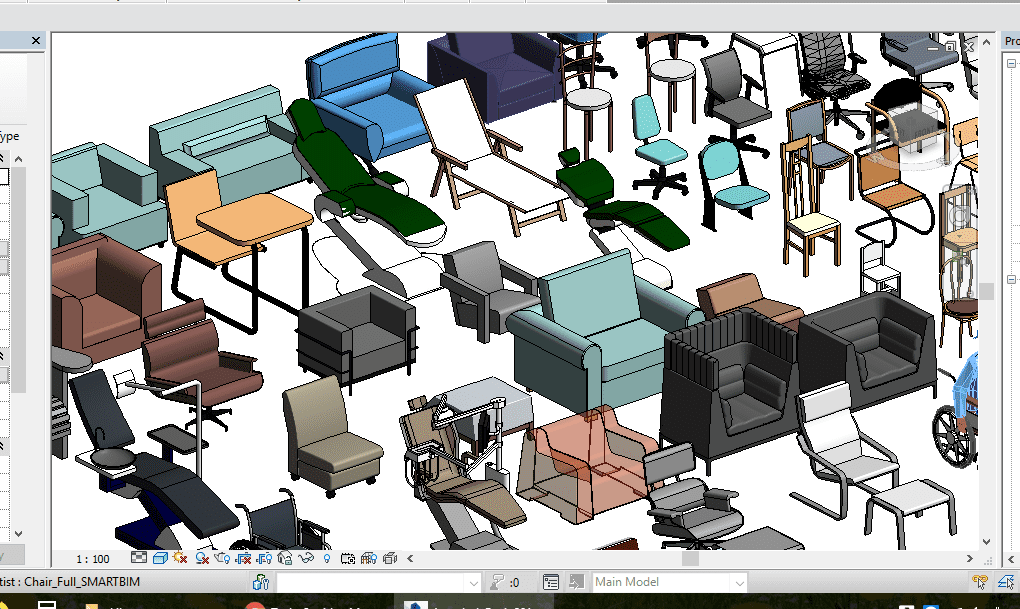Click Highlight Displacement Sets icon
This screenshot has height=609, width=1020.
click(x=391, y=558)
